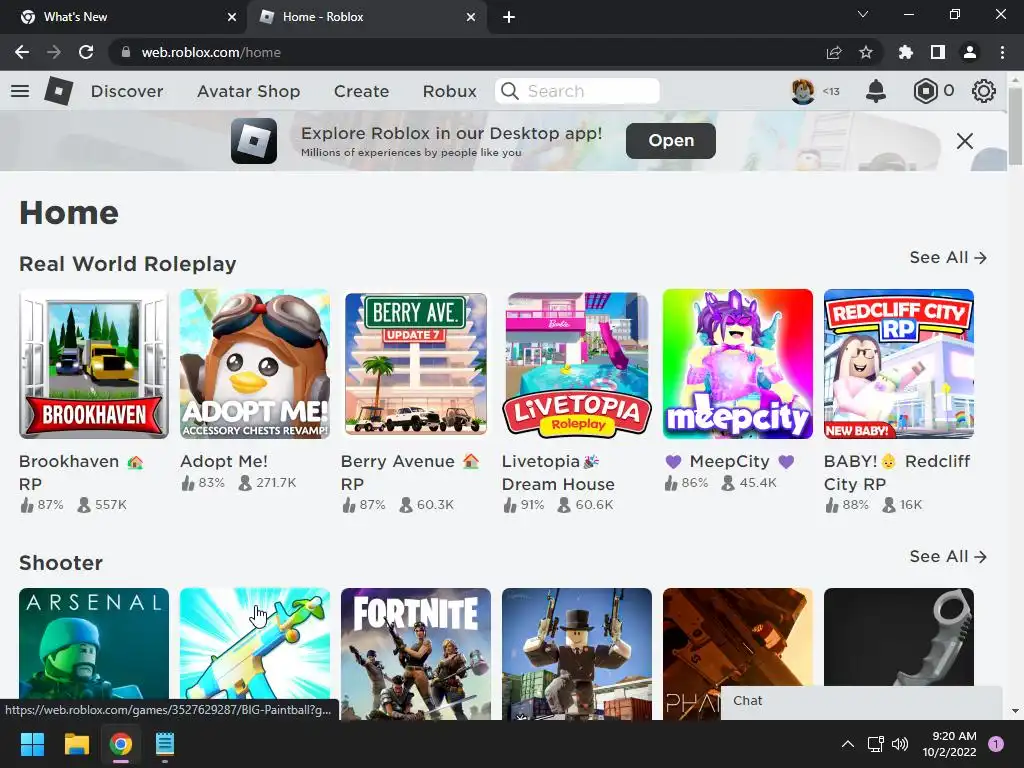
Task: Open the MeepCity game thumbnail
Action: point(738,364)
